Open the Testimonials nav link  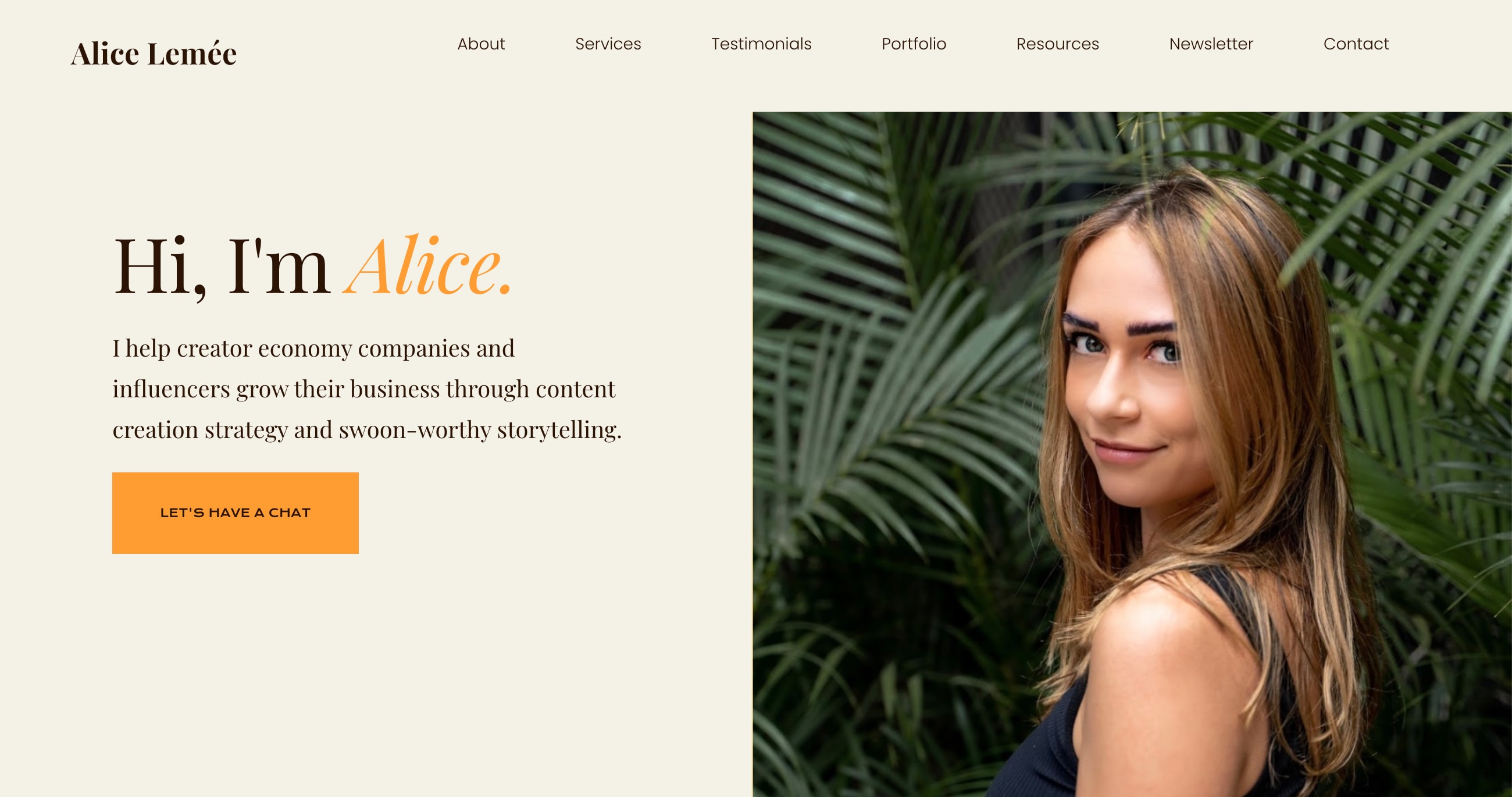pyautogui.click(x=761, y=44)
